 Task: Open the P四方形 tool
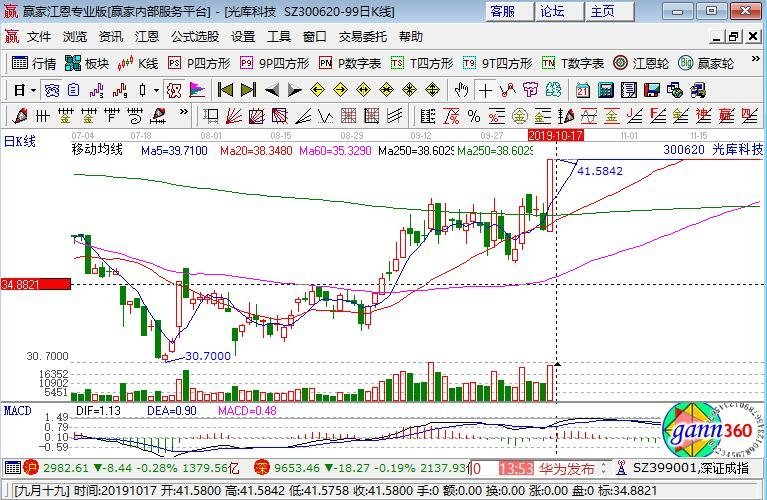click(199, 64)
